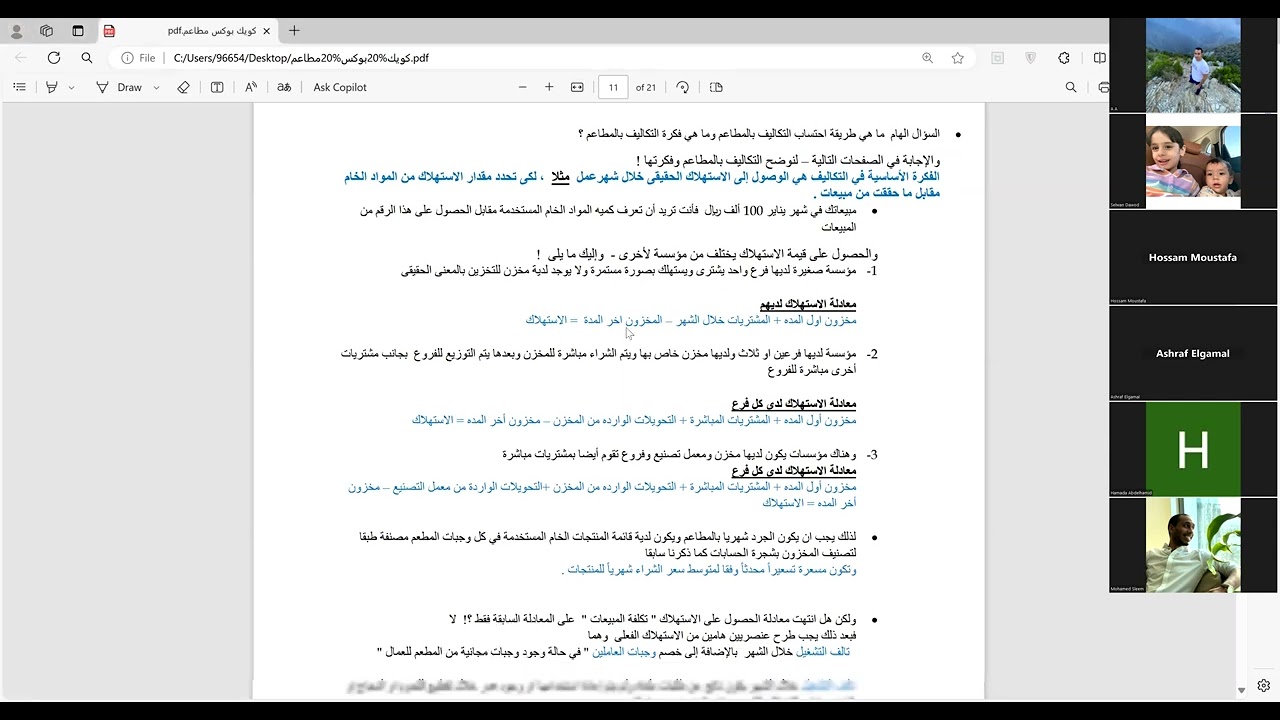Add a text box to PDF
The image size is (1280, 720).
[217, 87]
